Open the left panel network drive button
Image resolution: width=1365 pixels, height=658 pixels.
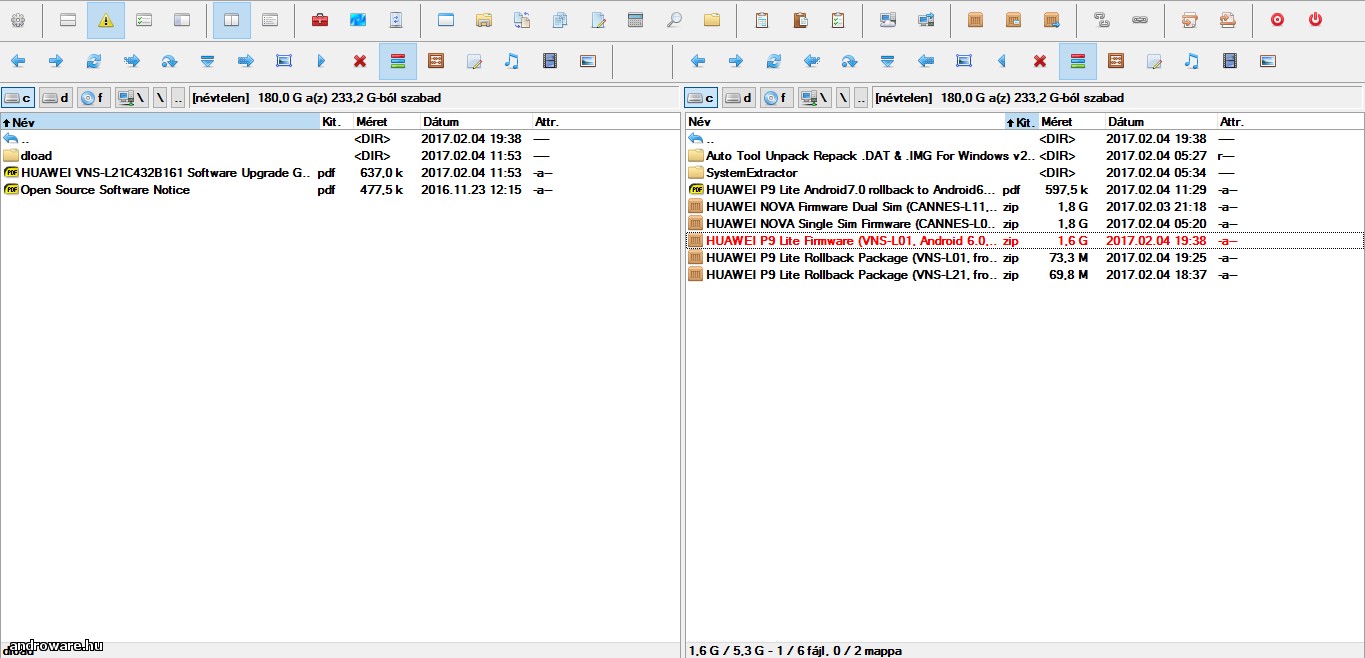click(x=131, y=98)
